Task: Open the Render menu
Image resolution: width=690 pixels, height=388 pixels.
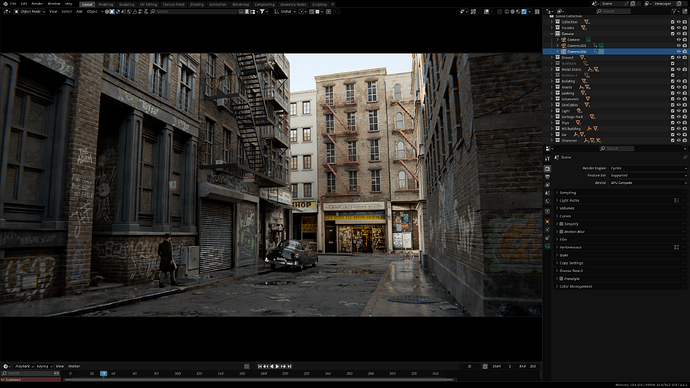Action: (37, 4)
